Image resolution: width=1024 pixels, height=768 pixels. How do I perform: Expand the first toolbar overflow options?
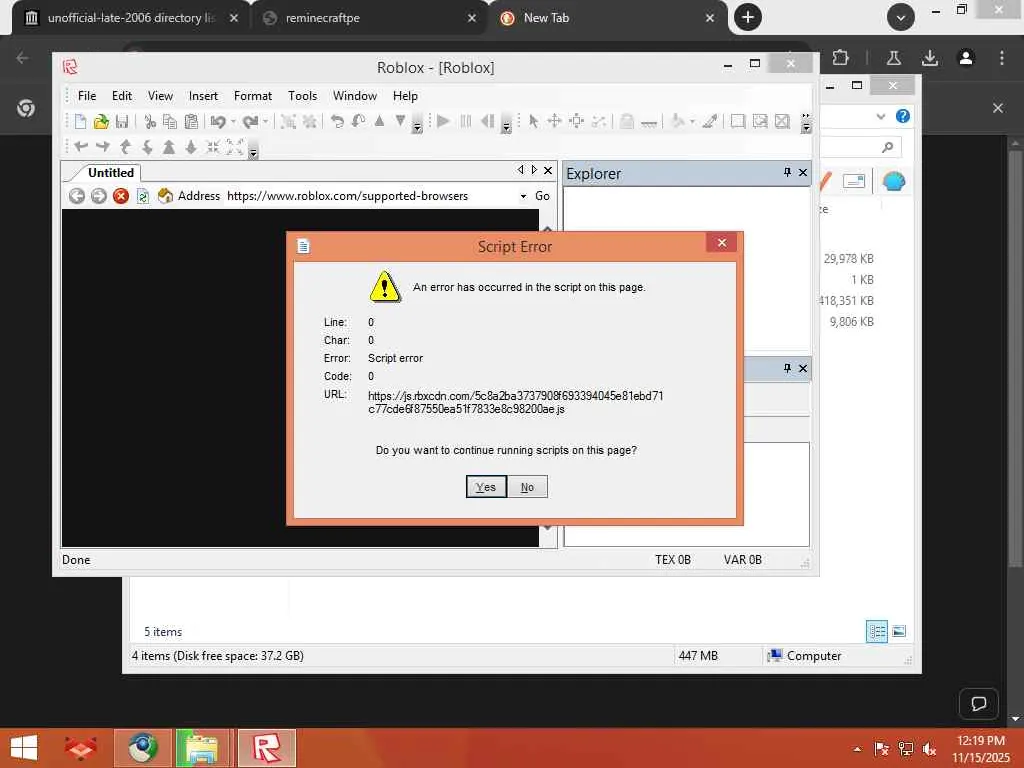tap(417, 124)
